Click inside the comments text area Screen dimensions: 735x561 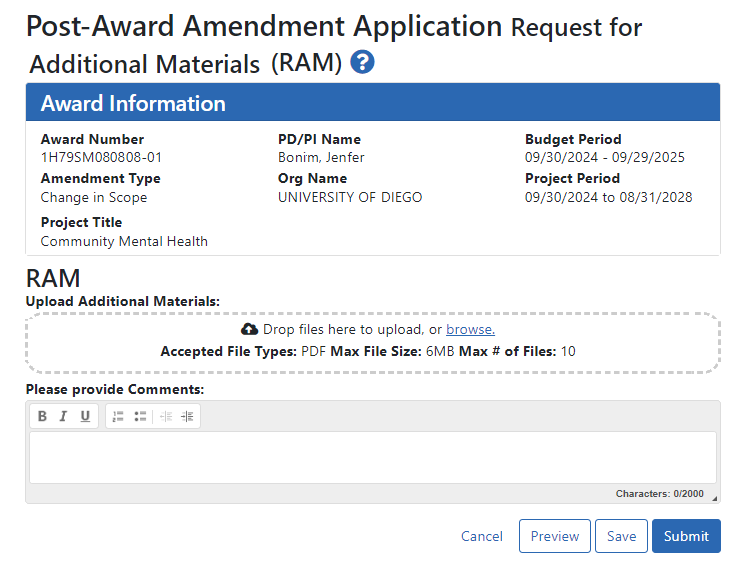click(x=373, y=457)
